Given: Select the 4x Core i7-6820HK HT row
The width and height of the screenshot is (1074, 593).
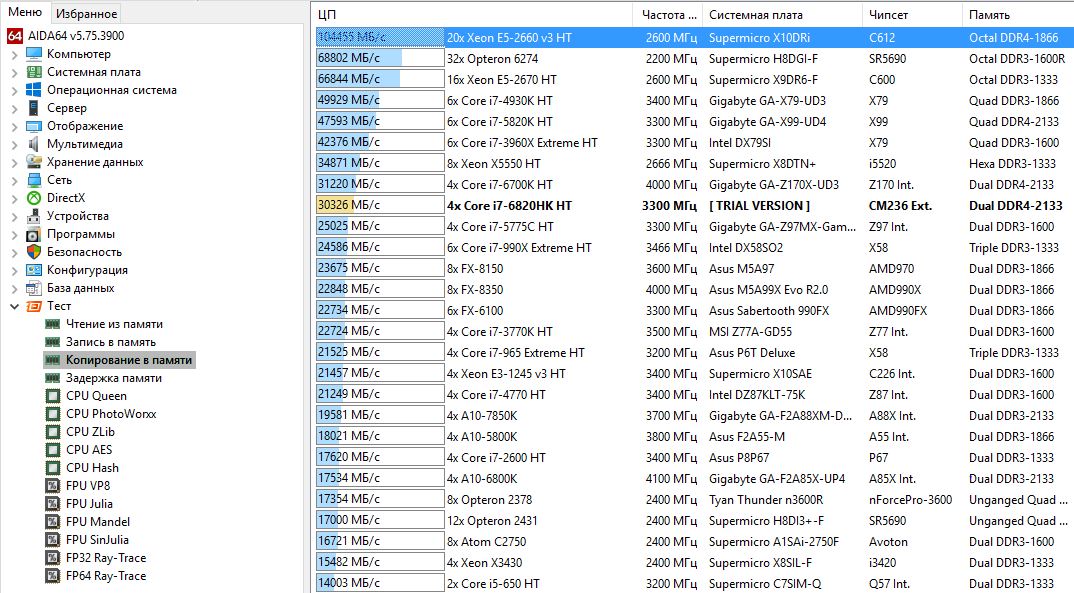Looking at the screenshot, I should (693, 205).
